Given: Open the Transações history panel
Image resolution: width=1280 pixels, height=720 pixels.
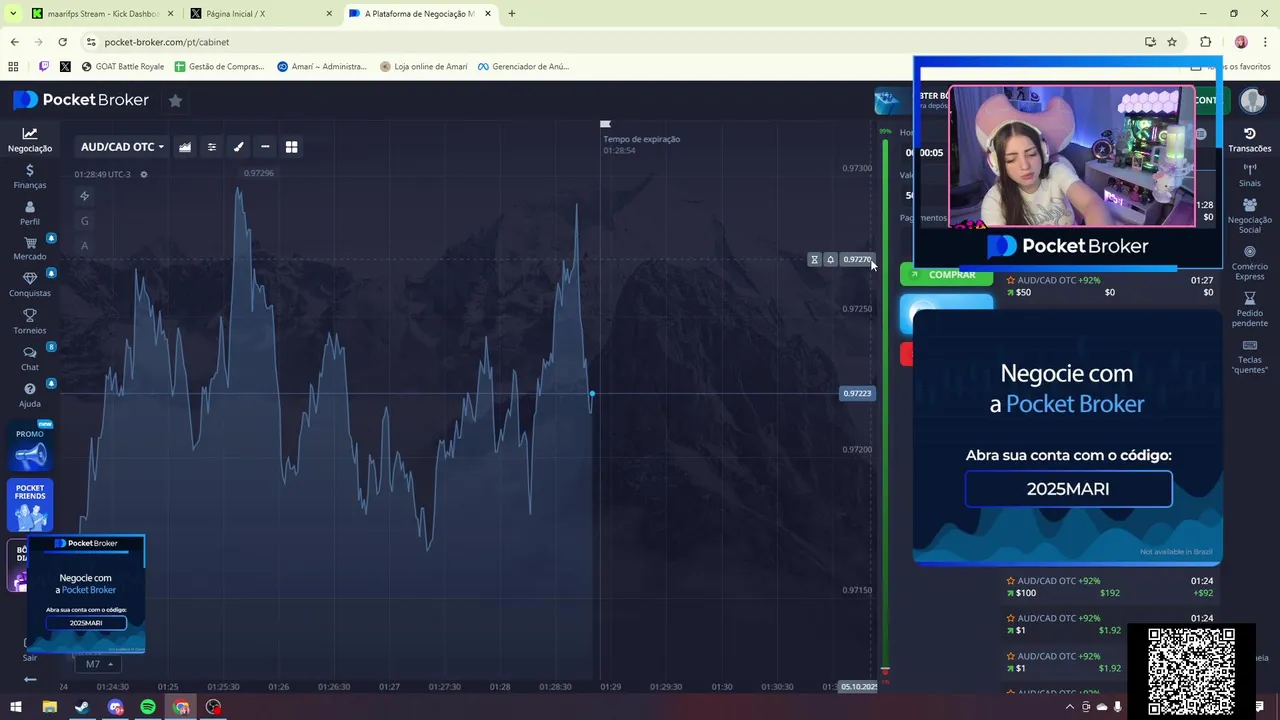Looking at the screenshot, I should point(1250,140).
